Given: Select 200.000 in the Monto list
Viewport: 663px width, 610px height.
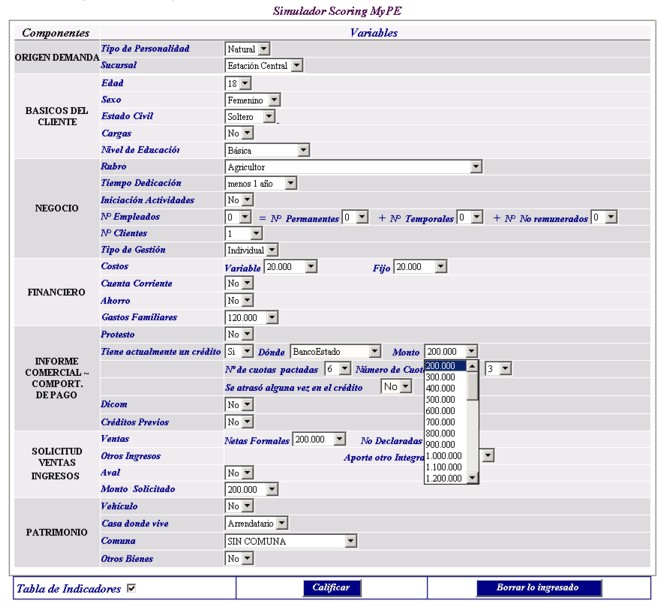Looking at the screenshot, I should pyautogui.click(x=446, y=366).
